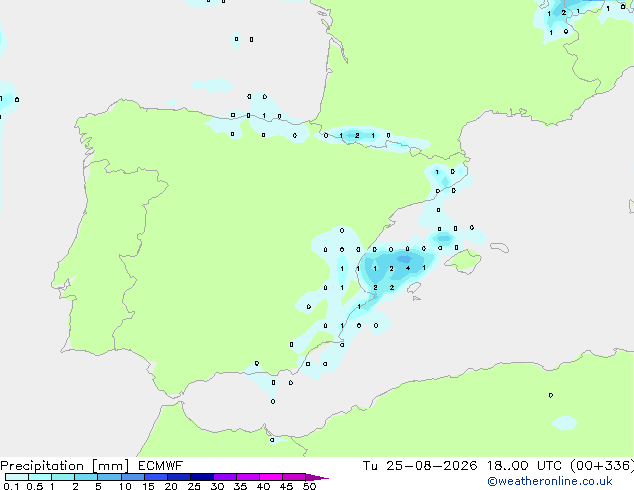Click the over-50 mm arrow tip of legend

coord(317,477)
